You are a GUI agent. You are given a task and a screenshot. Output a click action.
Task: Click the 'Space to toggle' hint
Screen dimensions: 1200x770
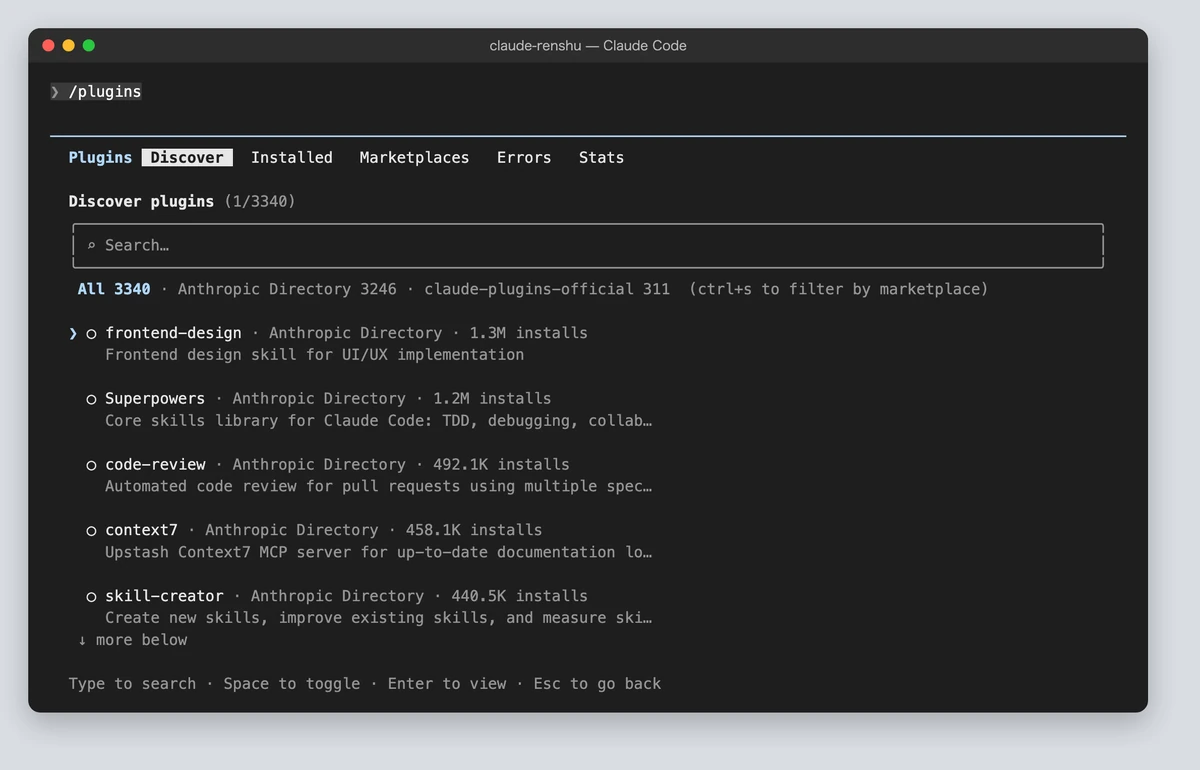(x=292, y=684)
